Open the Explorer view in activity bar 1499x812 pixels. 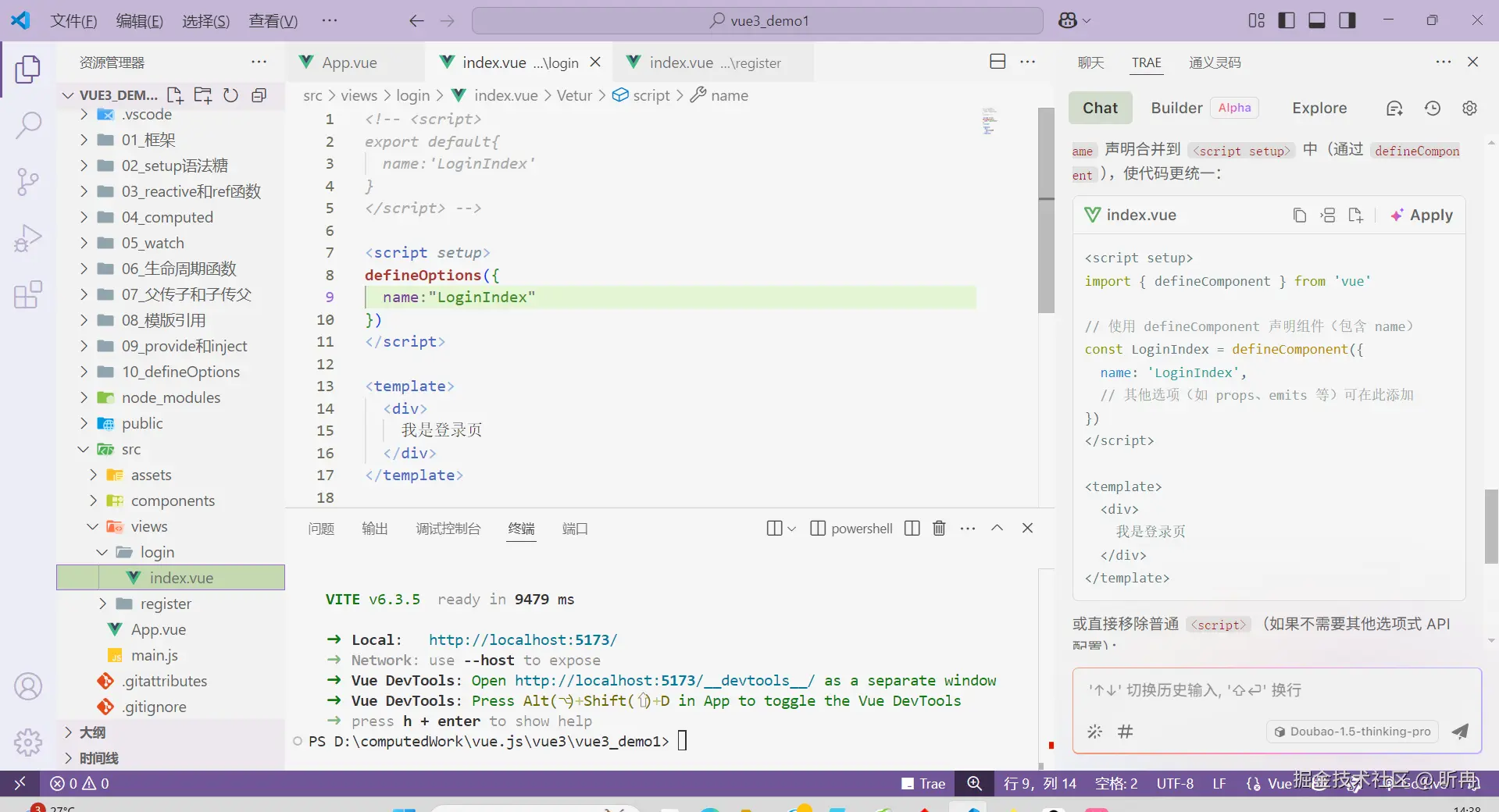click(x=28, y=69)
